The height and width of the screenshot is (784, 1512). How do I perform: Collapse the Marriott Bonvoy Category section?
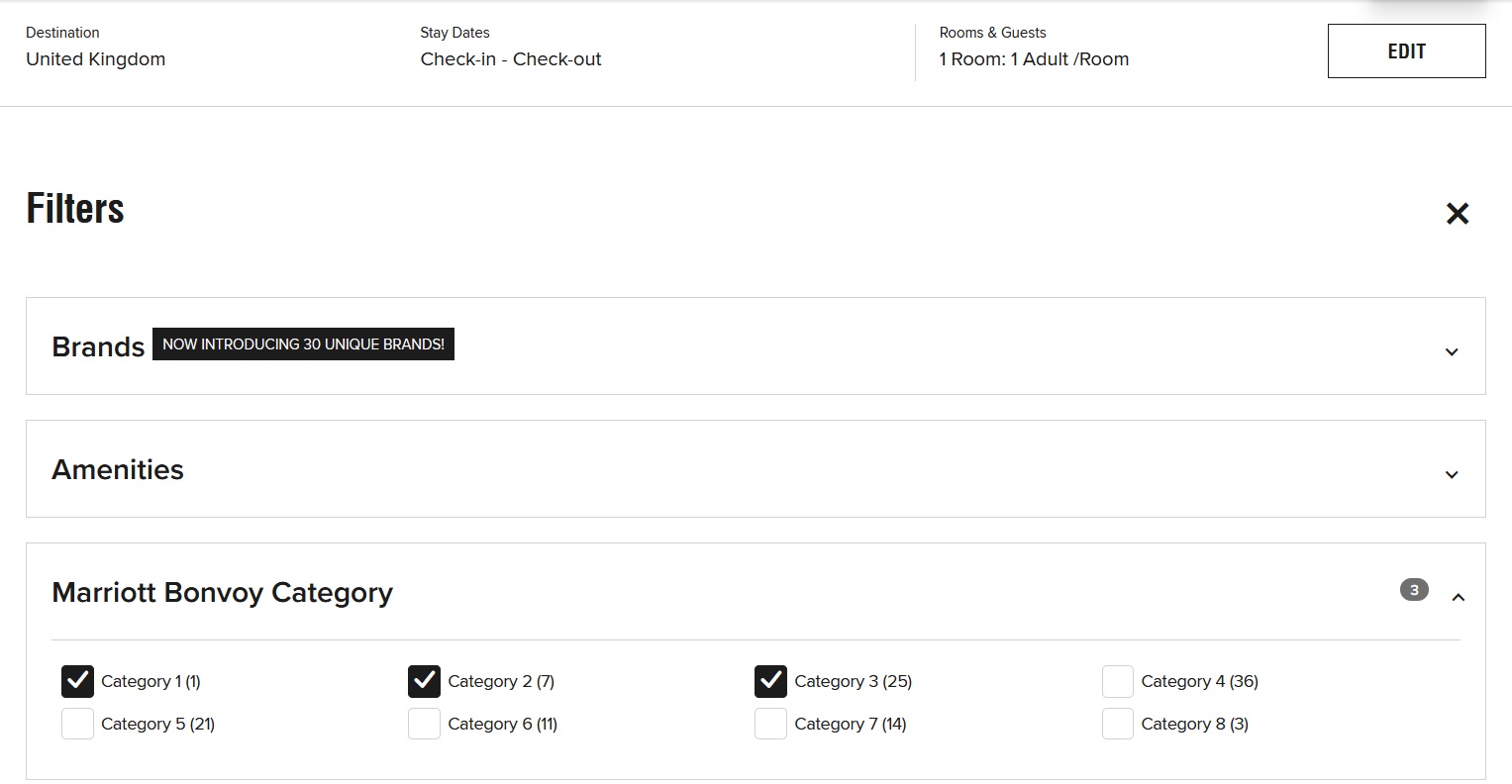click(x=1458, y=597)
